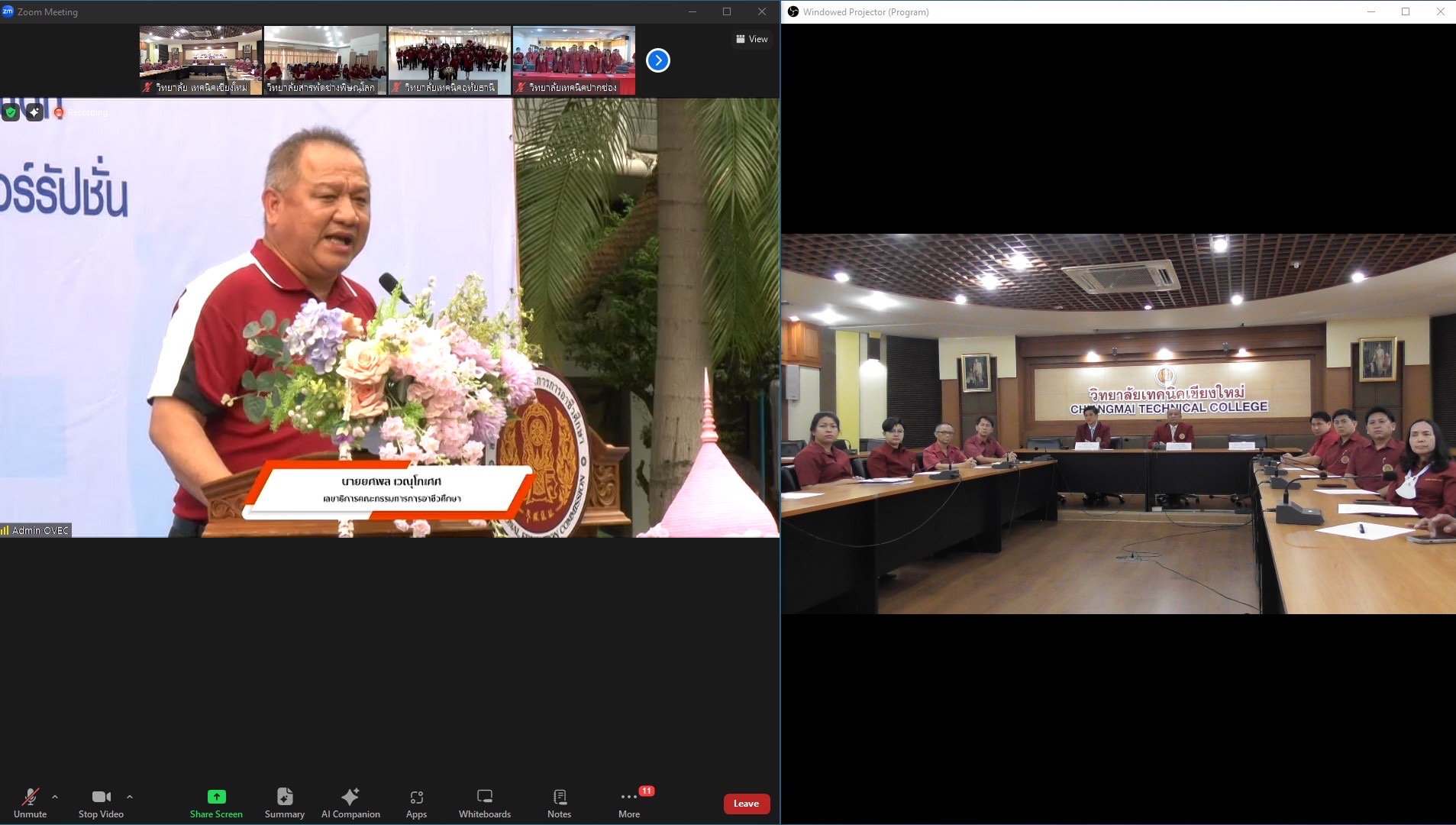Open the More options menu

tap(629, 803)
